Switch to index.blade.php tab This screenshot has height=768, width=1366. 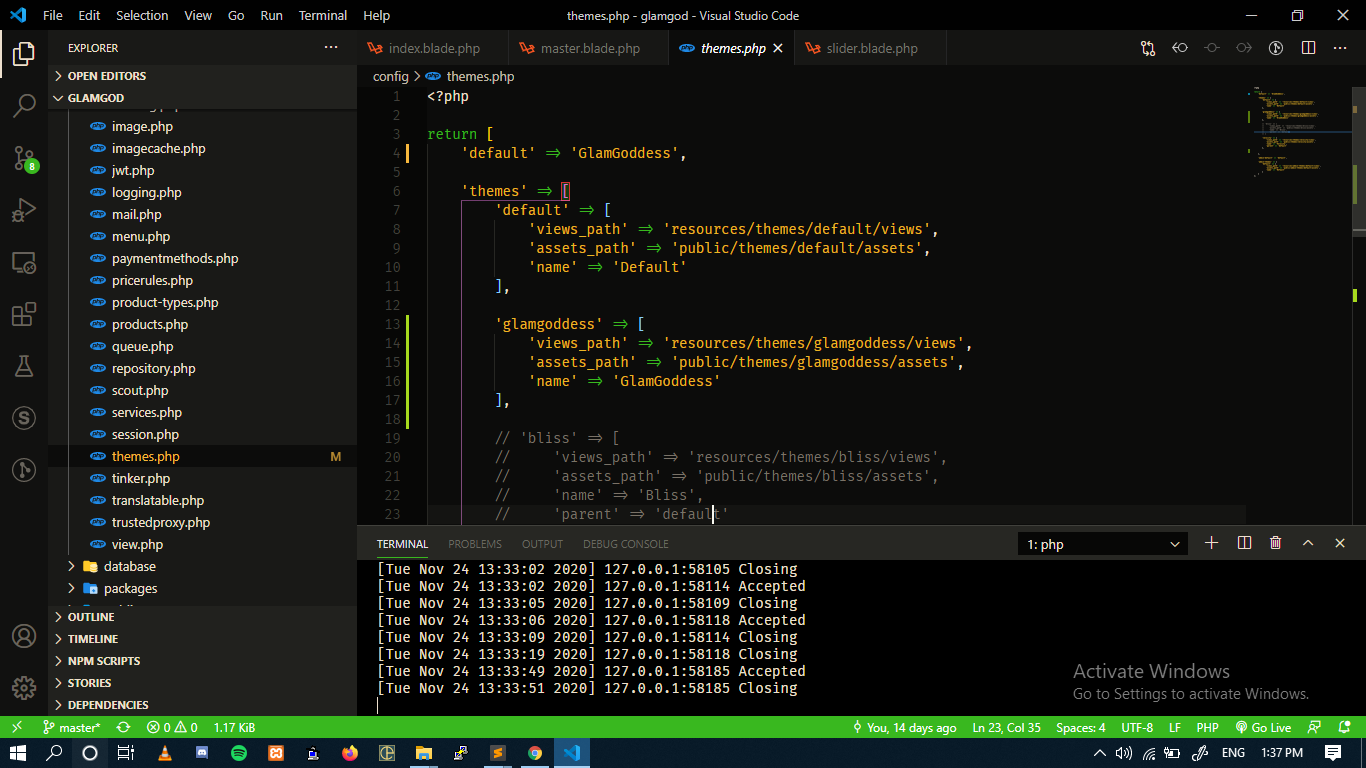432,48
